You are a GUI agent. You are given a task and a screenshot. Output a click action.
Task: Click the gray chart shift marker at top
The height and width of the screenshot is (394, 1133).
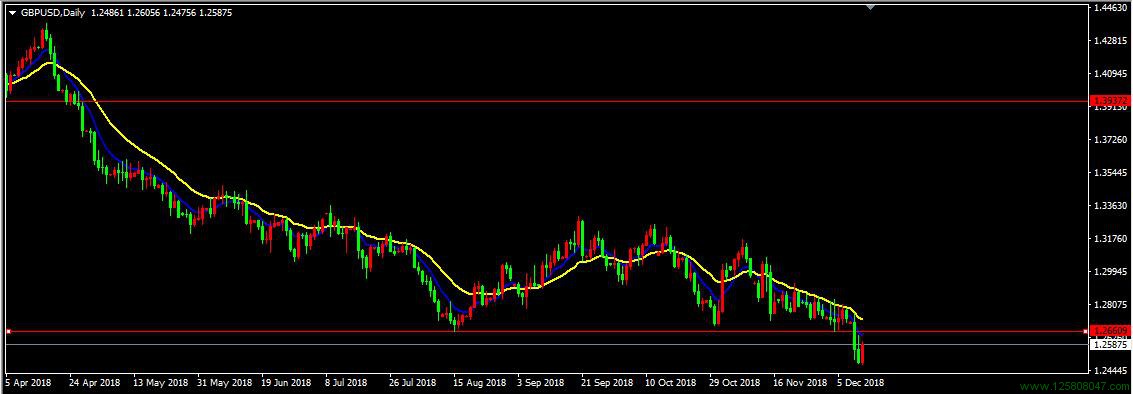[x=871, y=7]
